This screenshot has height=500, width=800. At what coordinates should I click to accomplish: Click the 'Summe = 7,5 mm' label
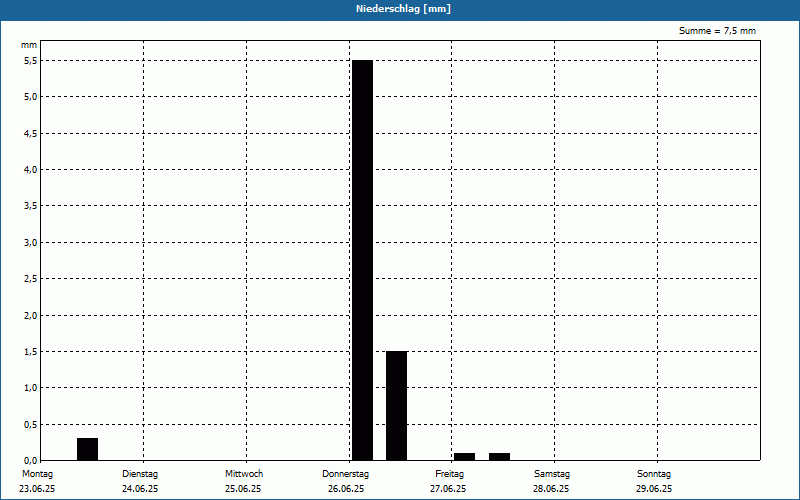[x=717, y=31]
